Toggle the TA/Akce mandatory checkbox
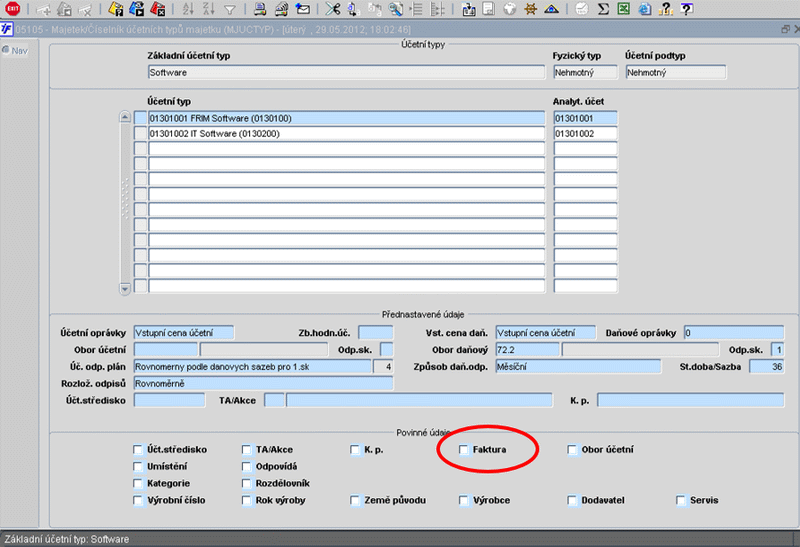 click(246, 450)
